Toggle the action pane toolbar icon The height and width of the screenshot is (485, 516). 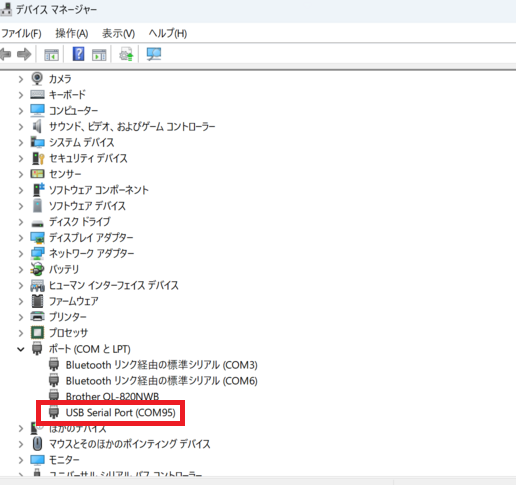coord(99,54)
